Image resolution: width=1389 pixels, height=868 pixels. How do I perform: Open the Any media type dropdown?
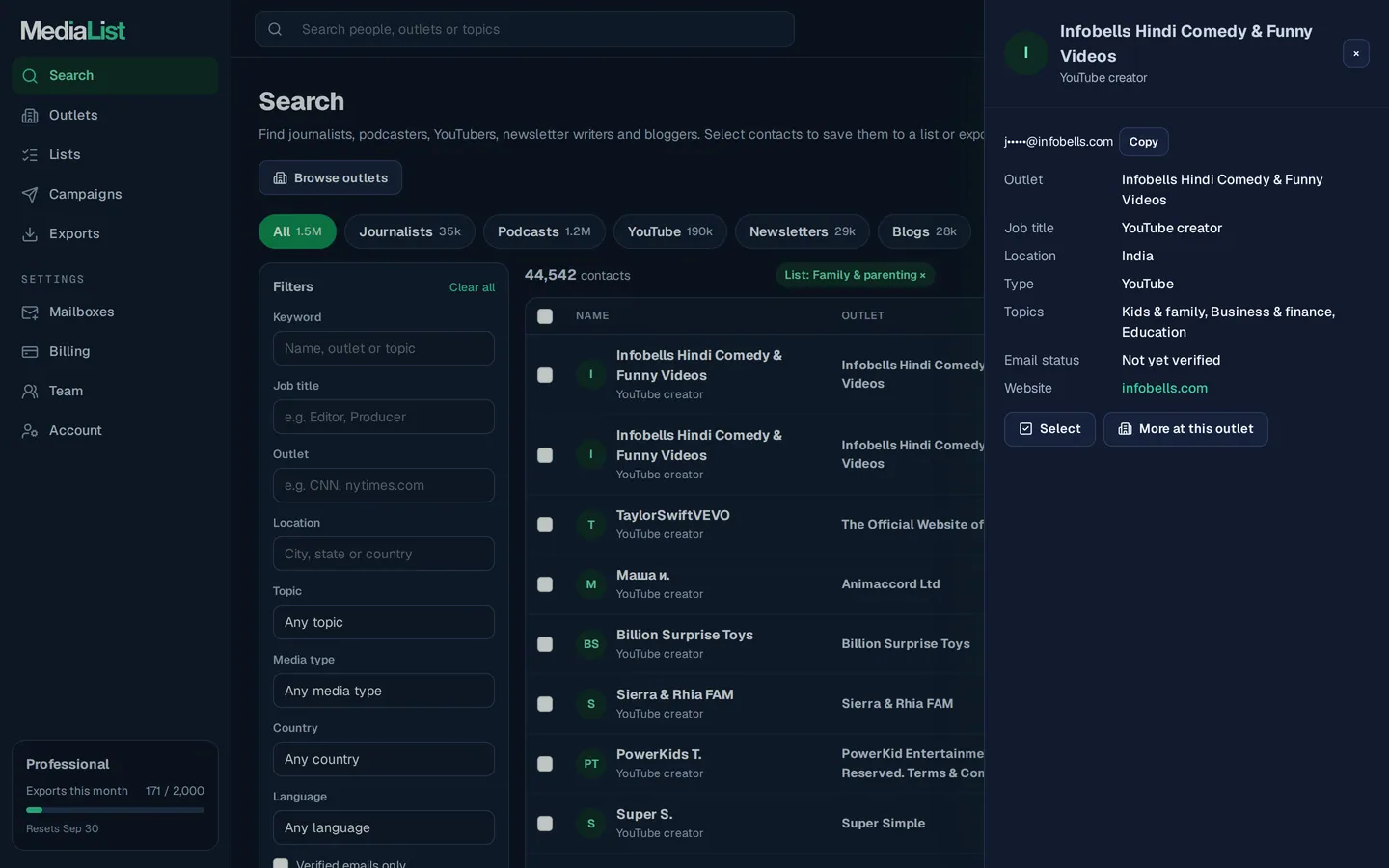384,691
